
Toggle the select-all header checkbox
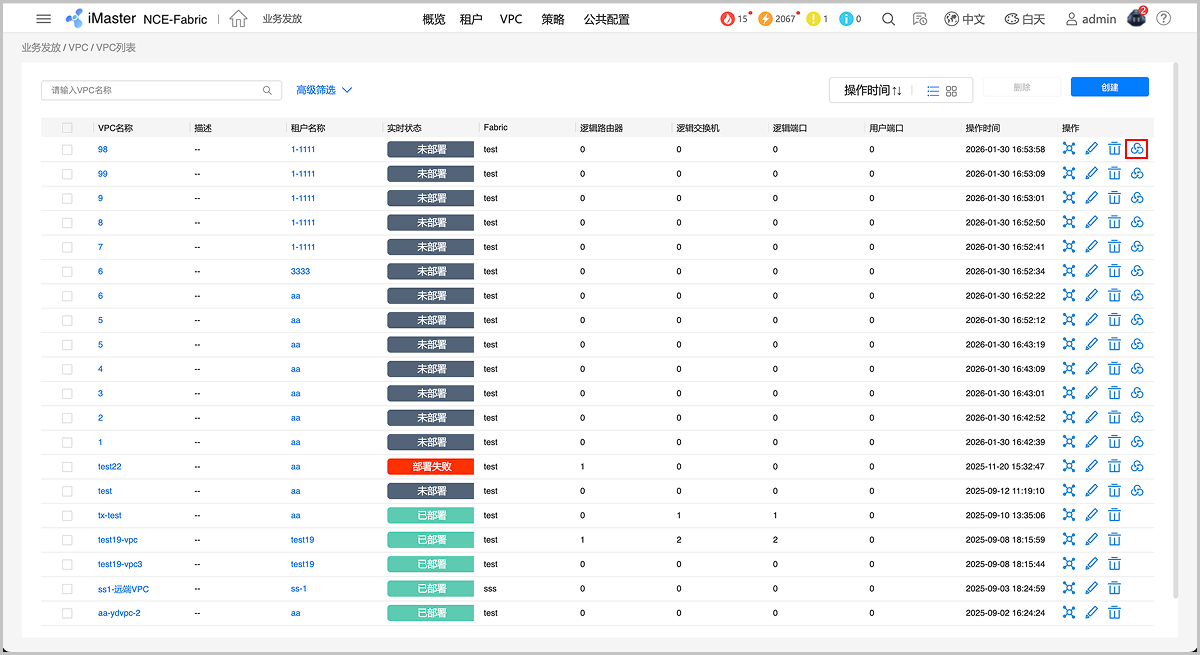[67, 128]
